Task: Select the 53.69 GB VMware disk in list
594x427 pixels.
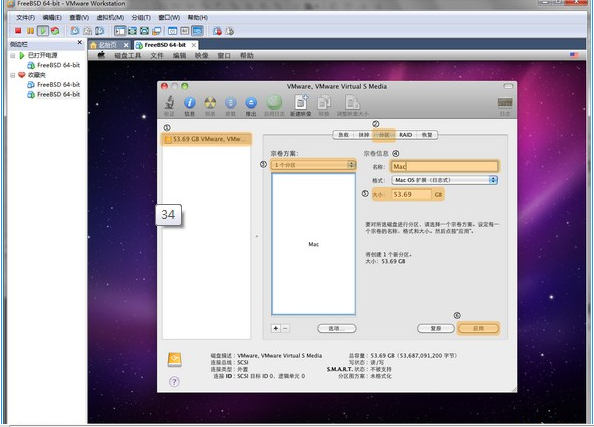Action: [x=207, y=139]
